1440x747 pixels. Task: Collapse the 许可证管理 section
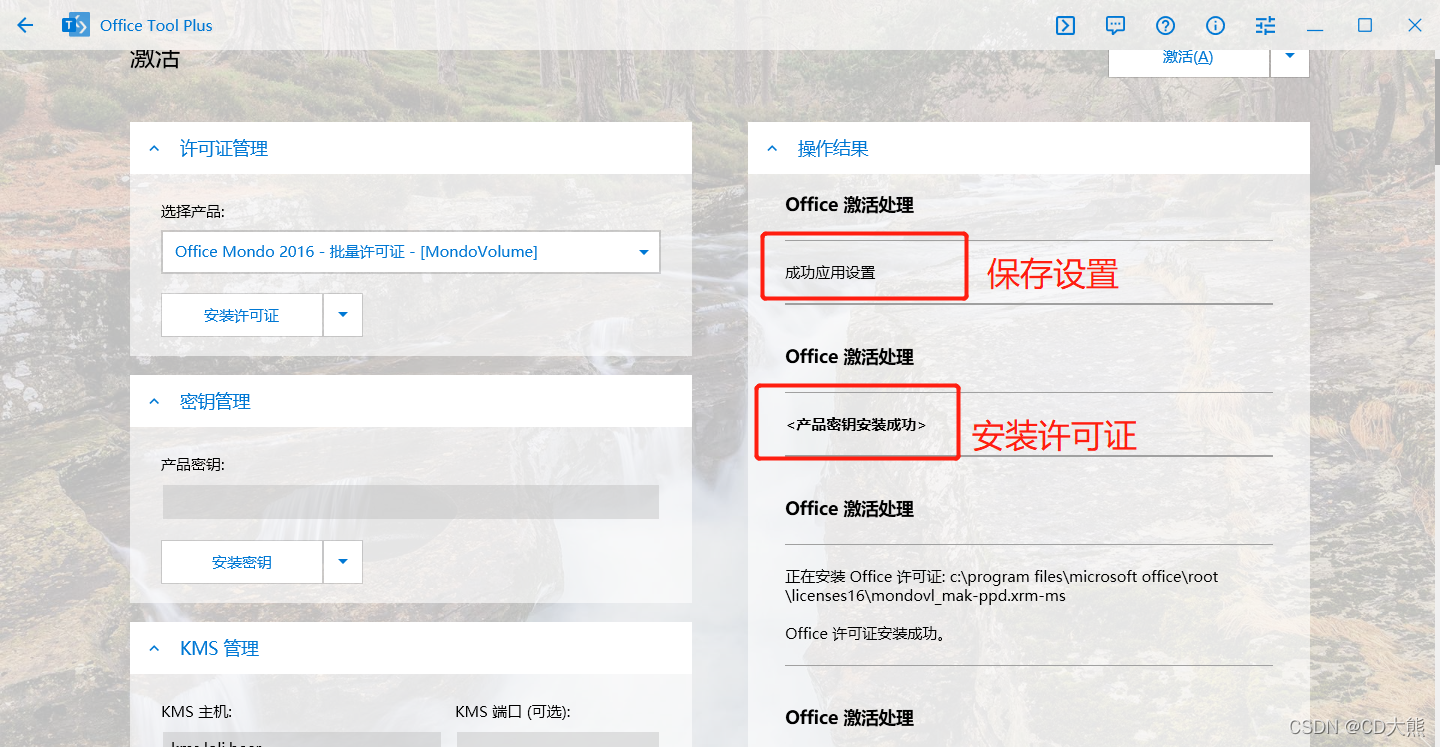pos(154,149)
